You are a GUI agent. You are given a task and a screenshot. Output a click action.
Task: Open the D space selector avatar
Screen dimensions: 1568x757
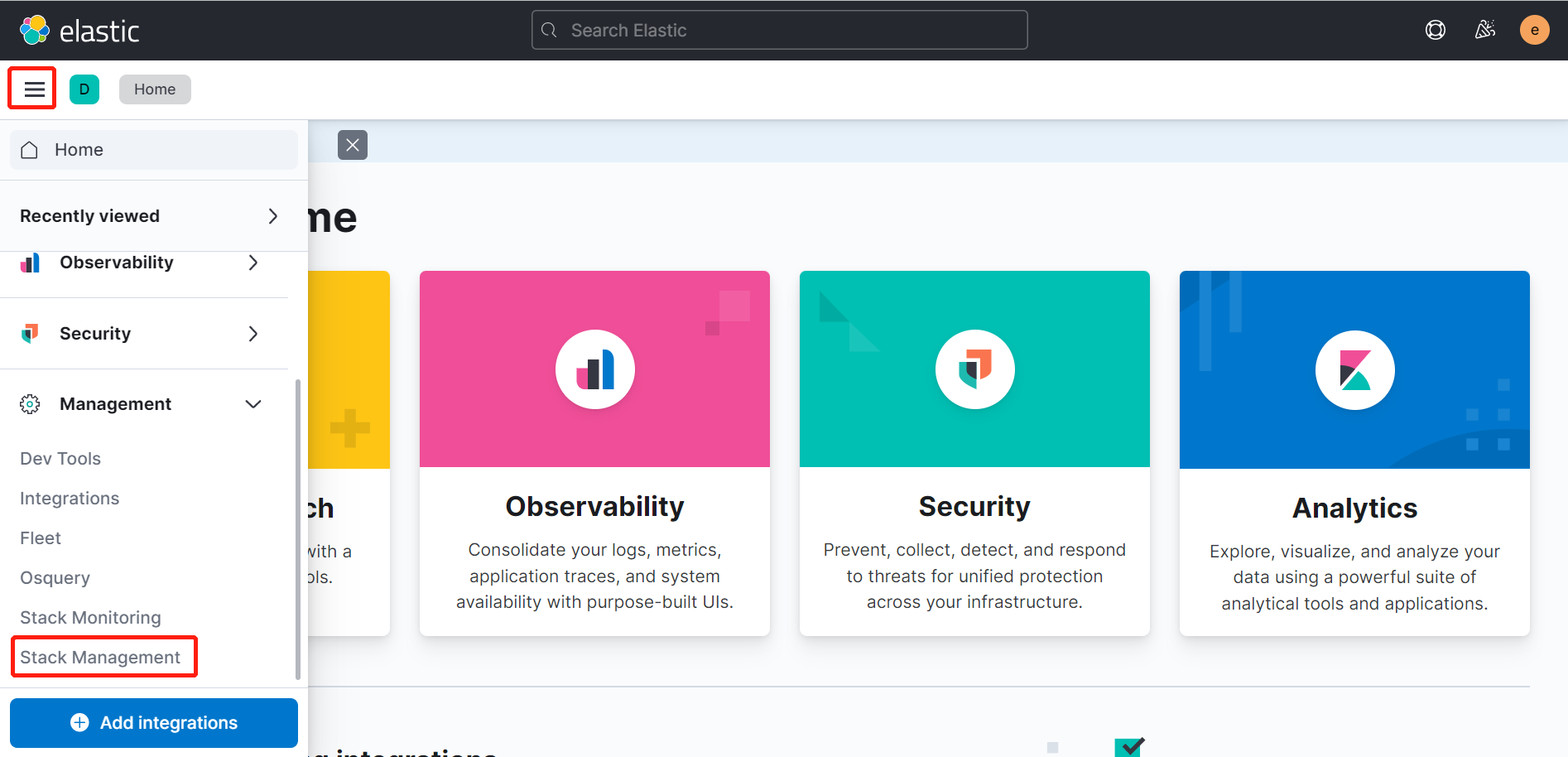pyautogui.click(x=84, y=89)
